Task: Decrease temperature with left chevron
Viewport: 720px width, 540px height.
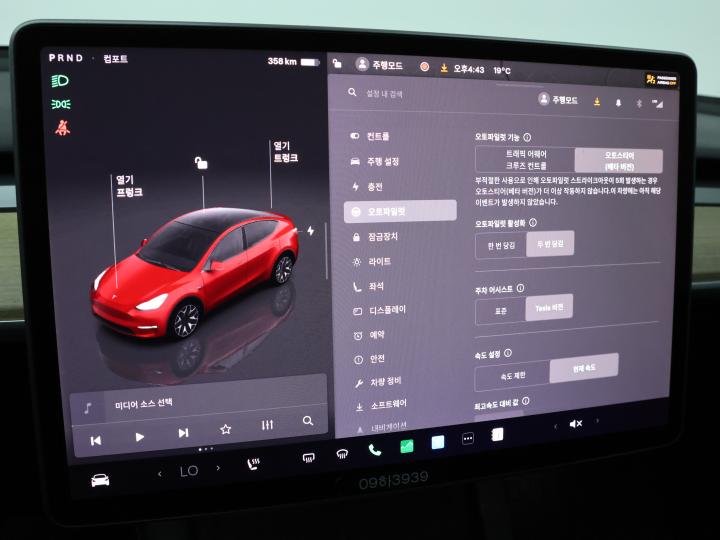Action: pyautogui.click(x=160, y=474)
